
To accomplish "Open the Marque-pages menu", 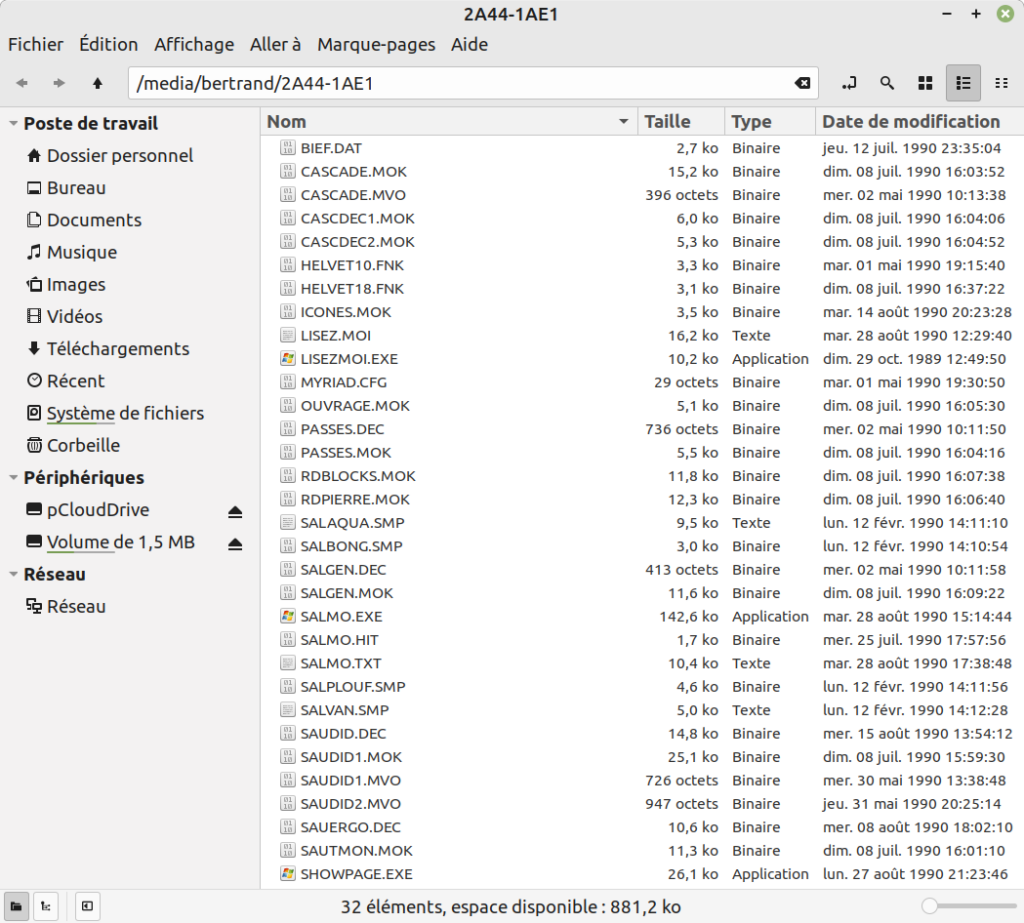I will 376,44.
